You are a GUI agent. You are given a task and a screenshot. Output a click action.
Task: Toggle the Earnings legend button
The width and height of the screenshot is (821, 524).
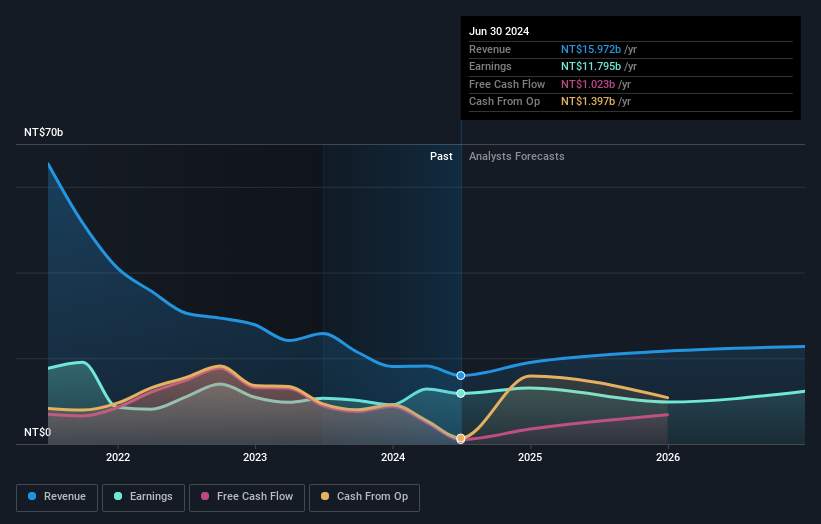pos(143,497)
